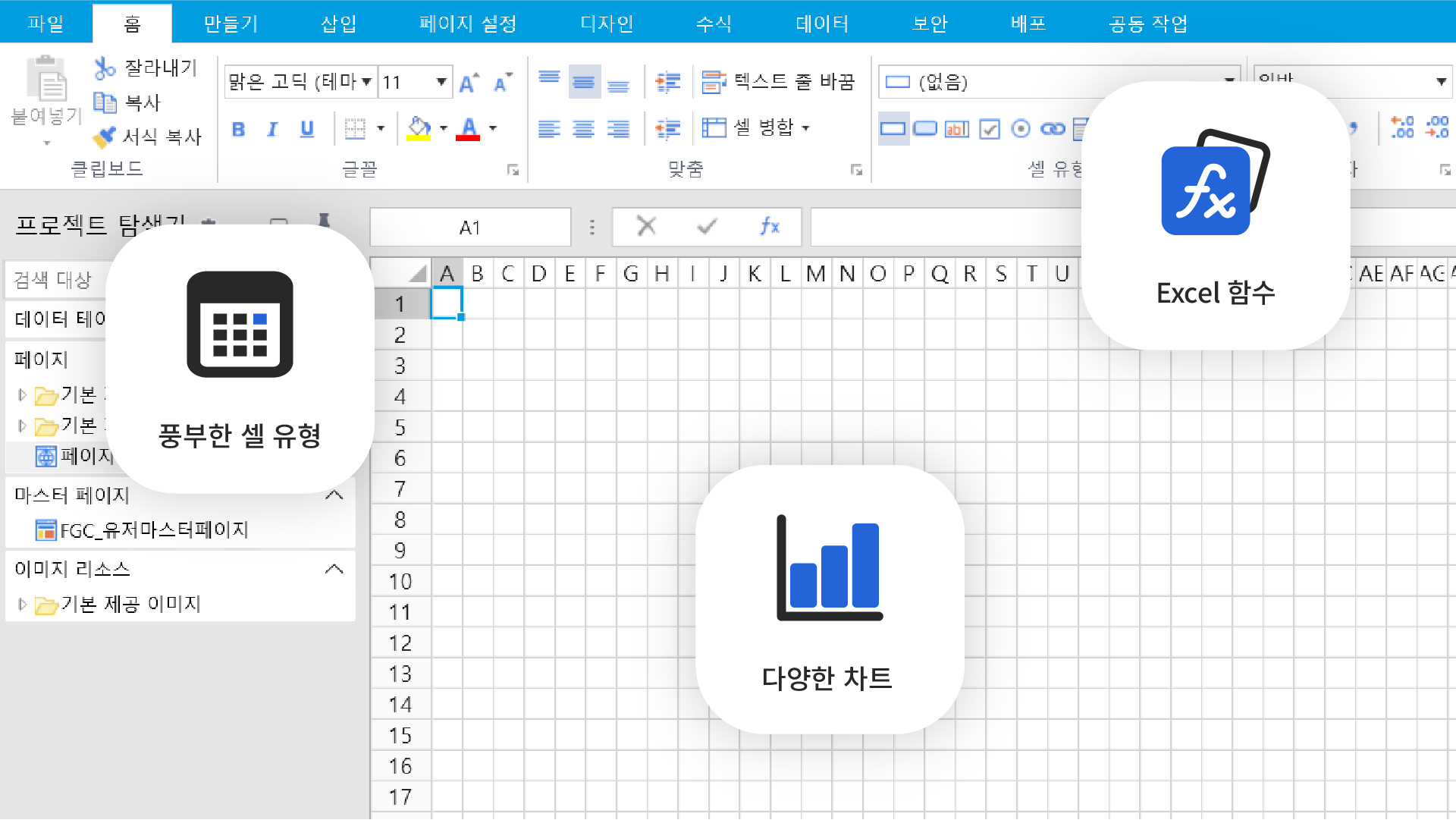Open the font name dropdown

click(366, 81)
